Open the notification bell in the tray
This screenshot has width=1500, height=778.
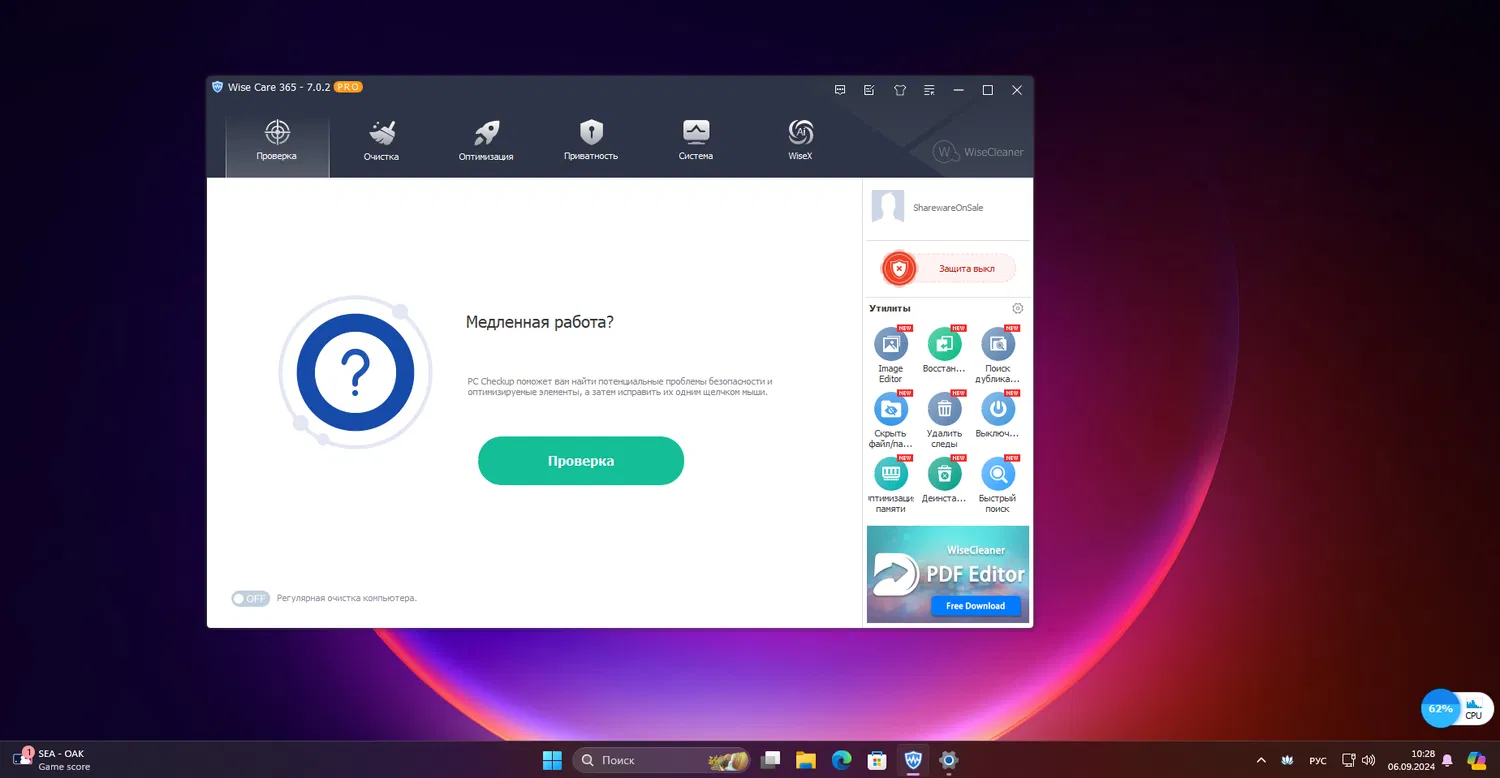tap(1447, 760)
